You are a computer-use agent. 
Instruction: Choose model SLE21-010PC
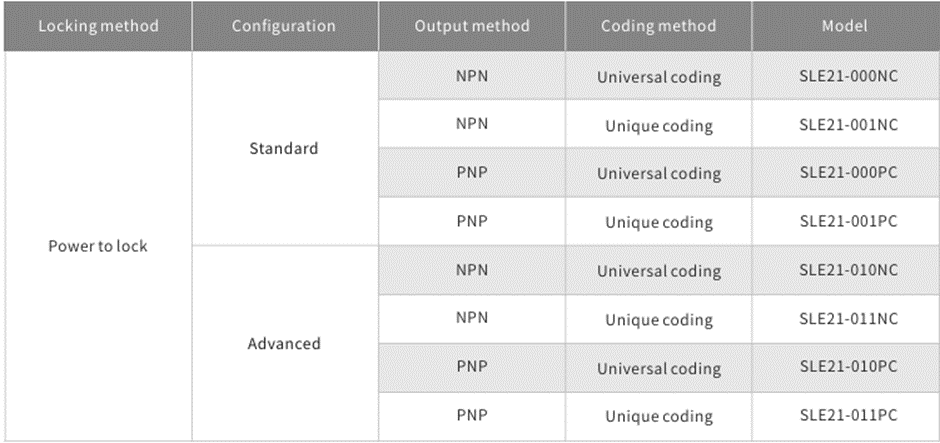[x=848, y=367]
